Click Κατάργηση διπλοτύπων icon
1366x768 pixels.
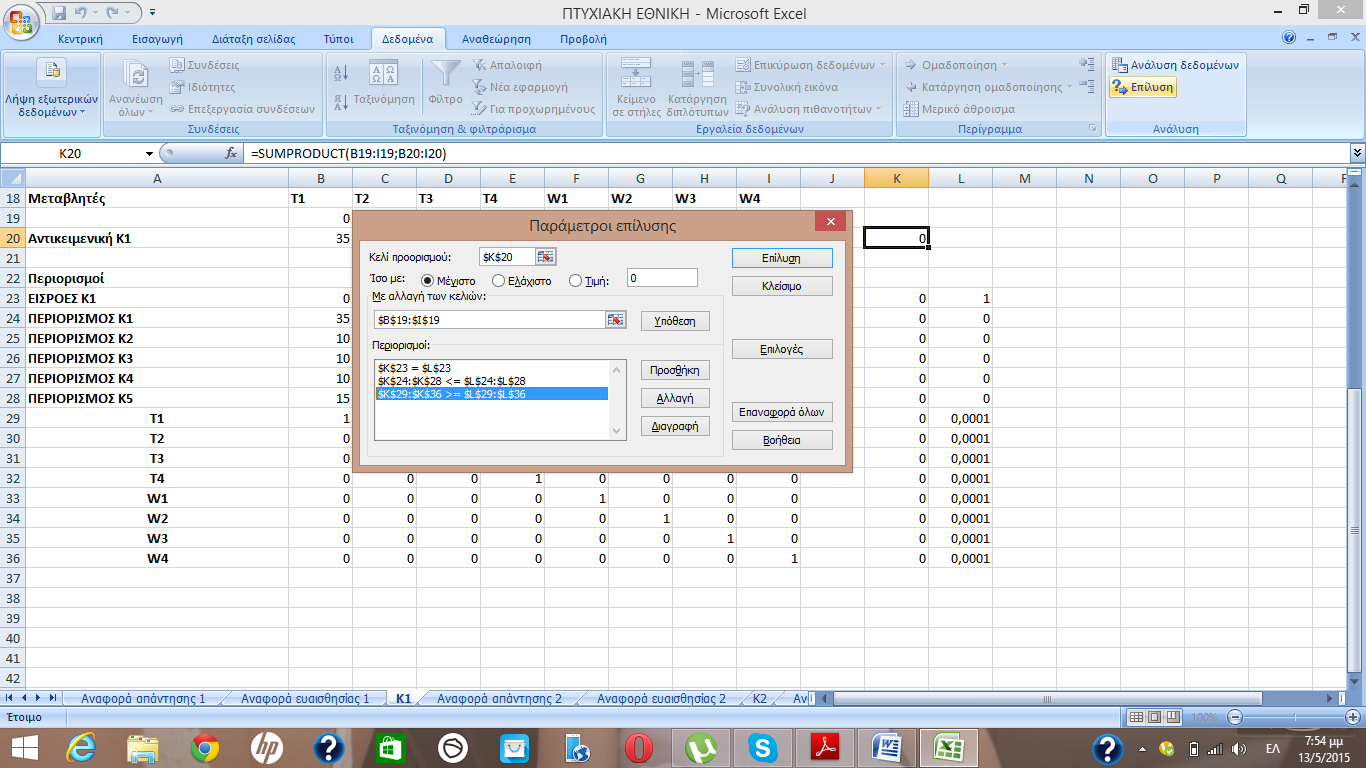tap(697, 74)
